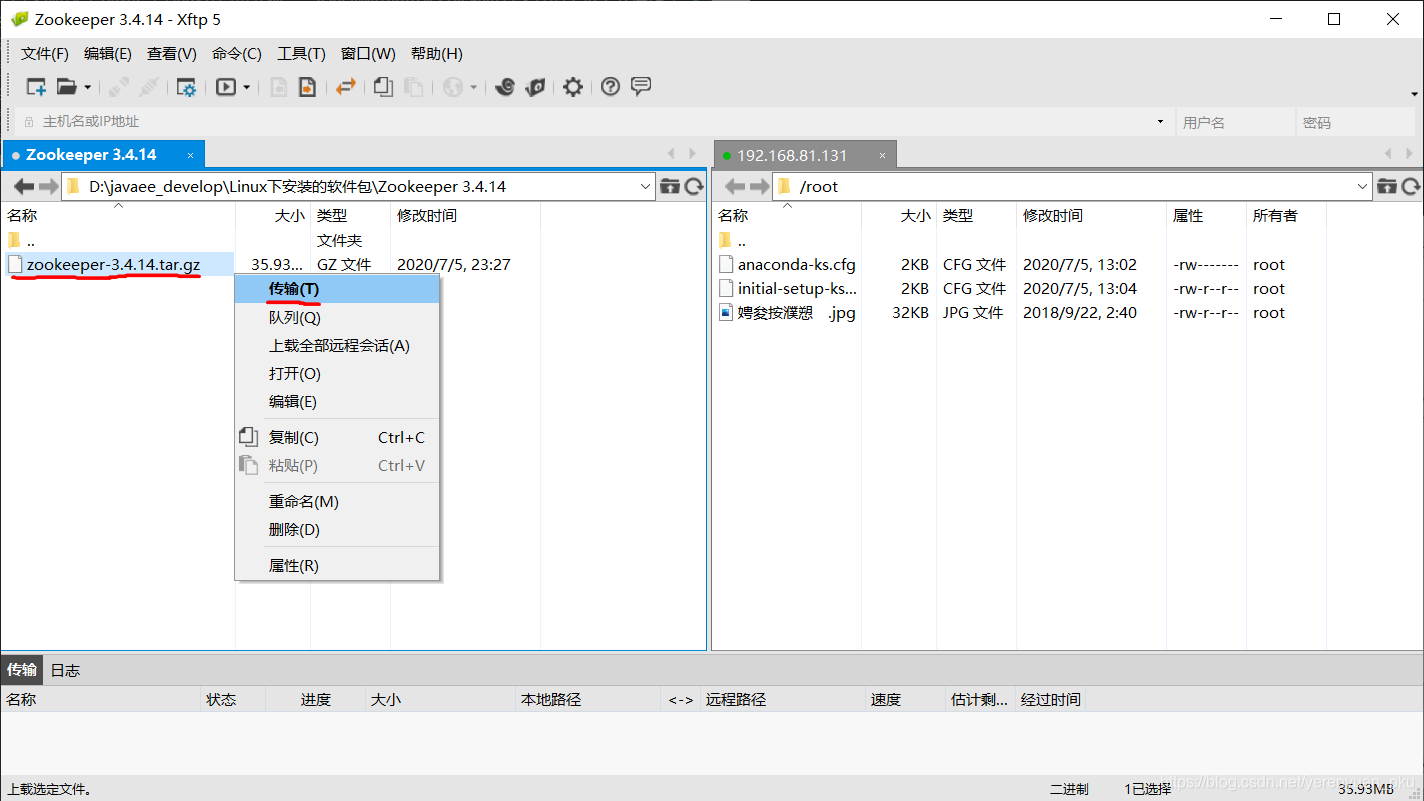Screen dimensions: 1424x801
Task: Sort remote pane by 修改时间 column
Action: [1091, 215]
